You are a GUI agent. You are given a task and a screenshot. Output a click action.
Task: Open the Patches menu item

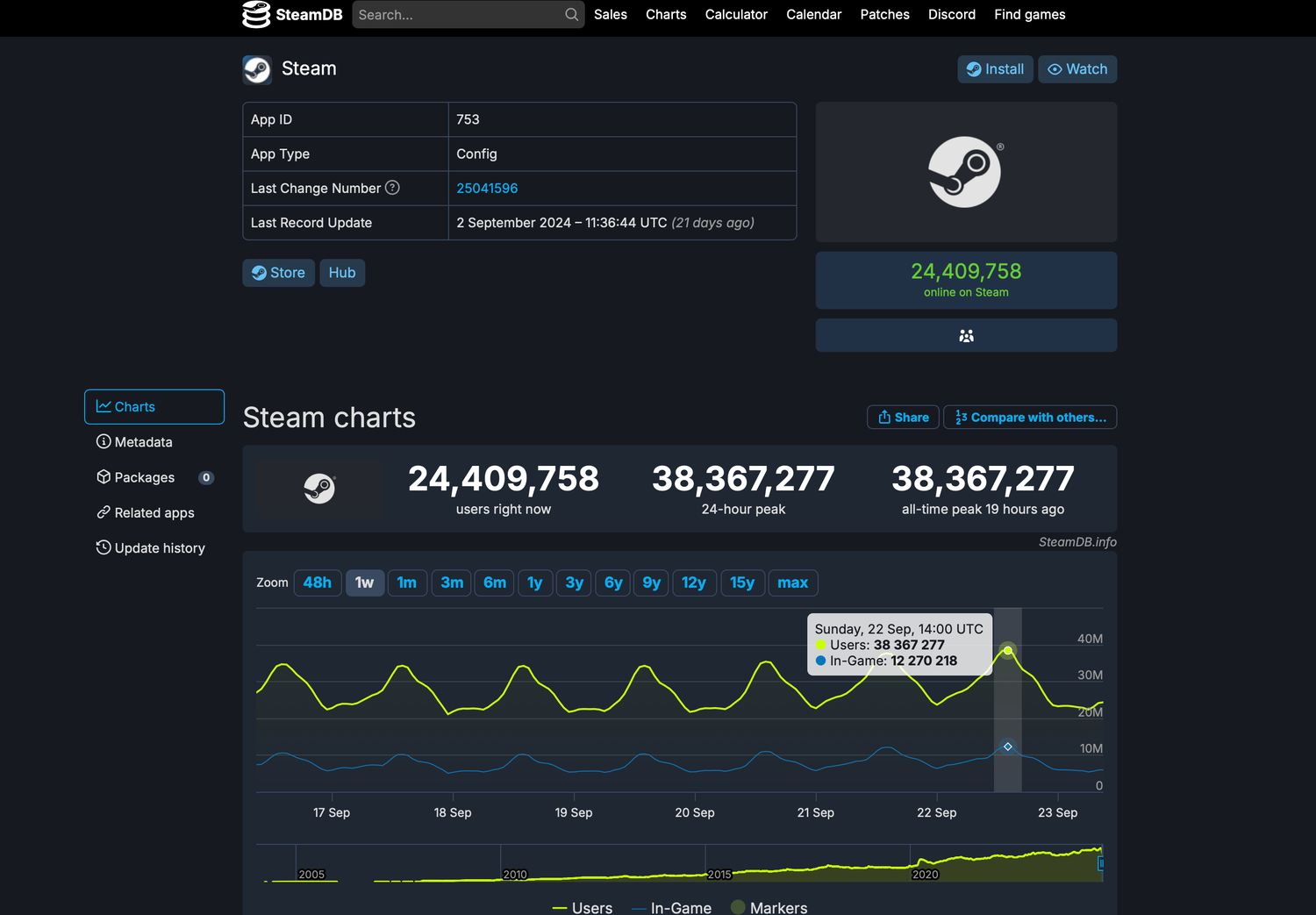pos(884,15)
